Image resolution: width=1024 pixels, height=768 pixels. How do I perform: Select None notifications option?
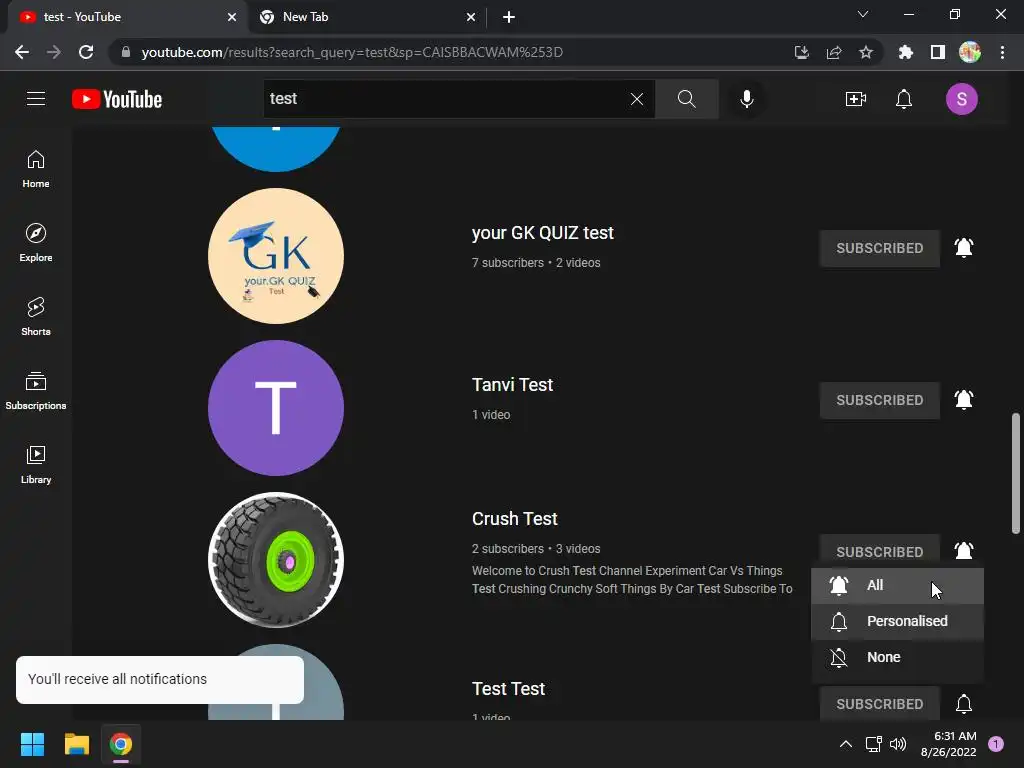pyautogui.click(x=897, y=658)
